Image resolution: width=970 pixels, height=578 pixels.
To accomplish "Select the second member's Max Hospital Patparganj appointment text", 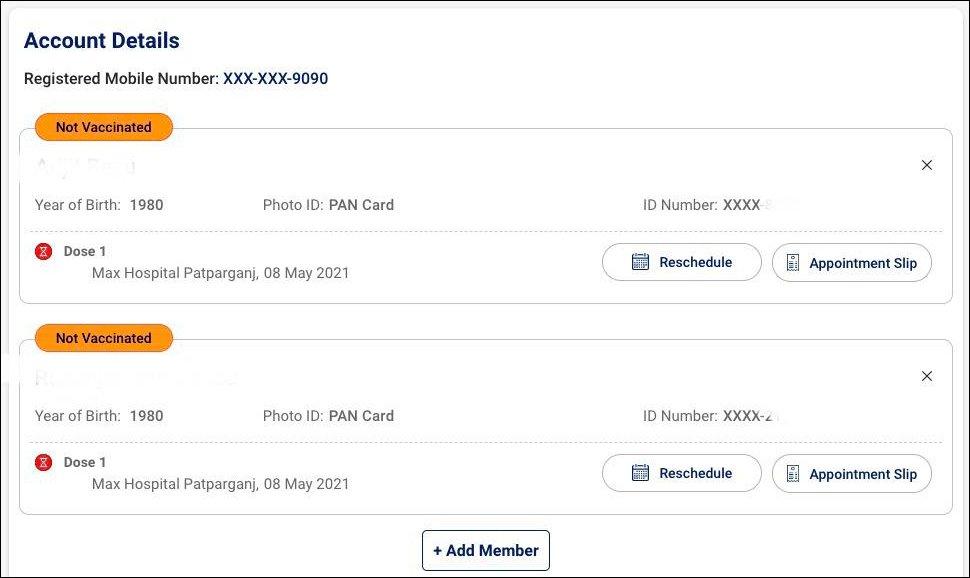I will [221, 484].
